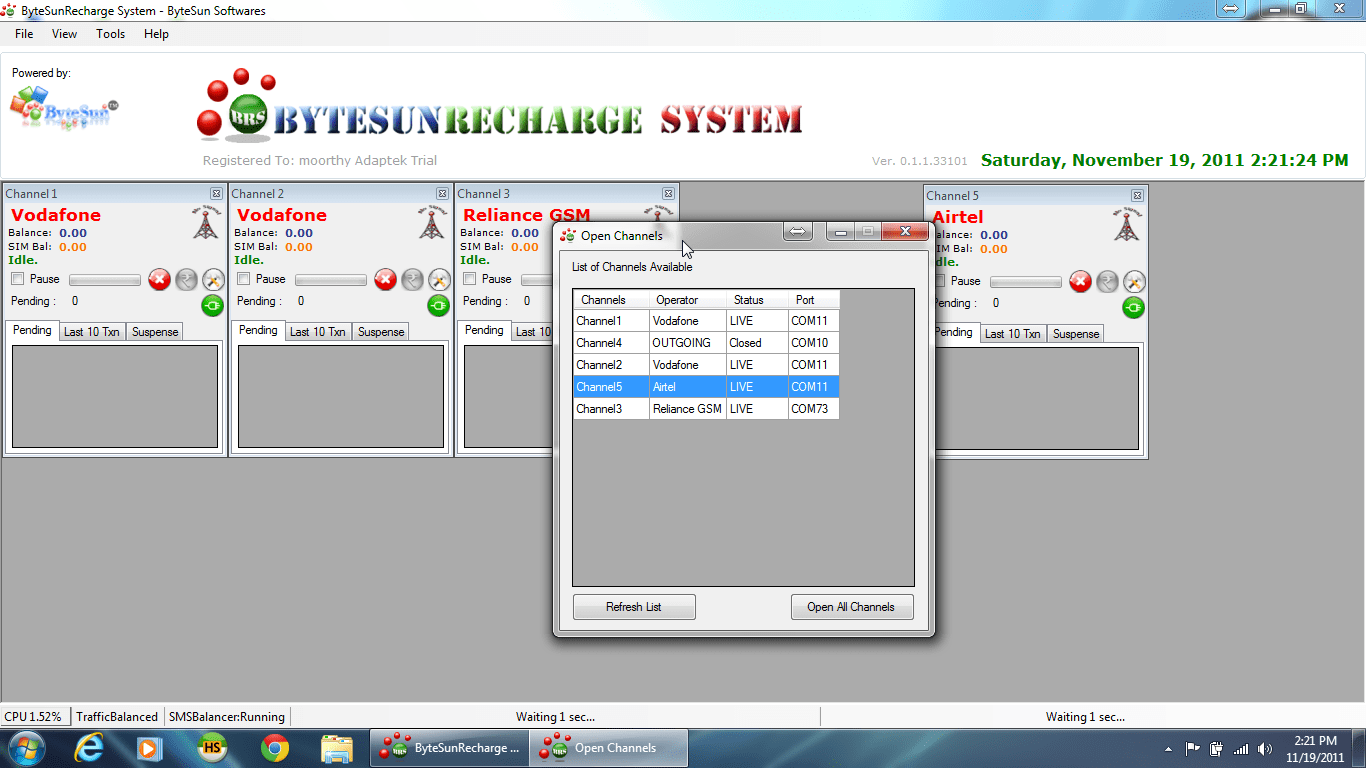This screenshot has width=1366, height=768.
Task: Open the tools settings icon in Channel 2
Action: [x=439, y=280]
